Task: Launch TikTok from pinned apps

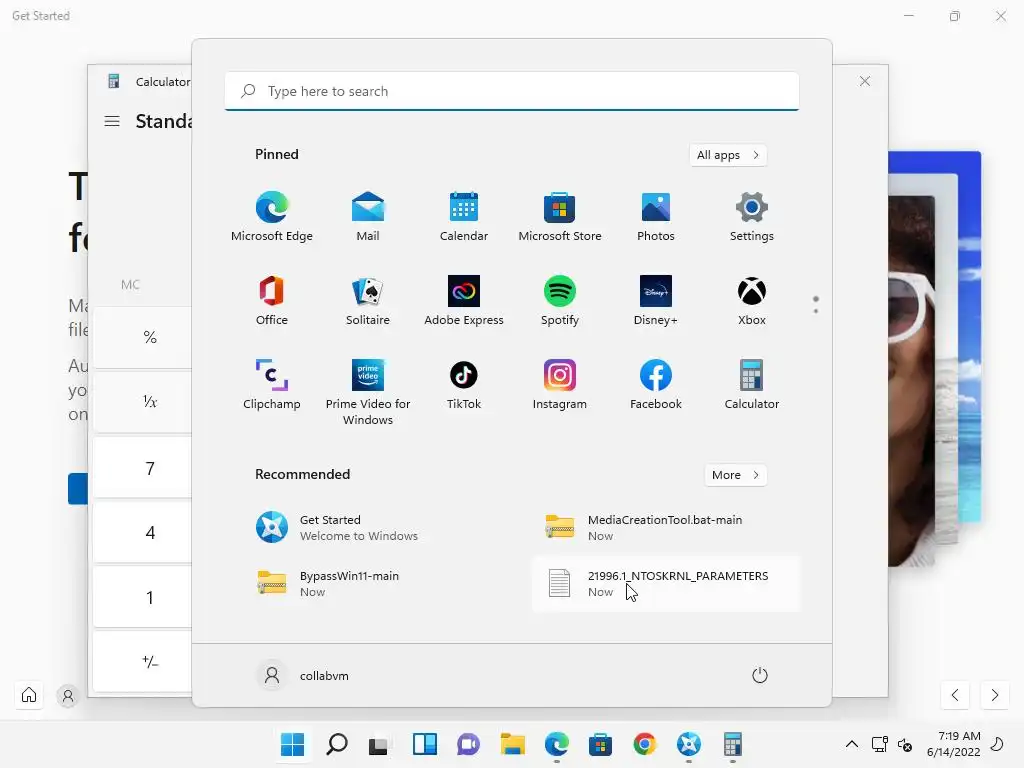Action: click(464, 385)
